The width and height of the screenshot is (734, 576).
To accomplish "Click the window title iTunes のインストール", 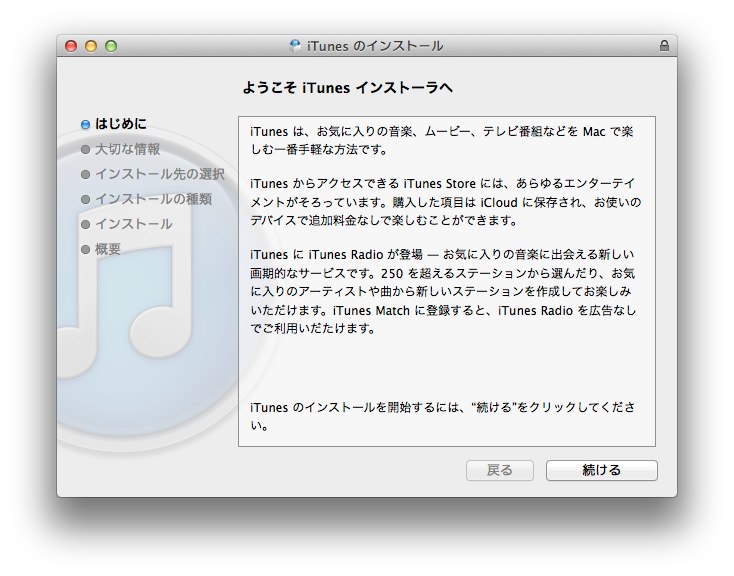I will tap(375, 46).
